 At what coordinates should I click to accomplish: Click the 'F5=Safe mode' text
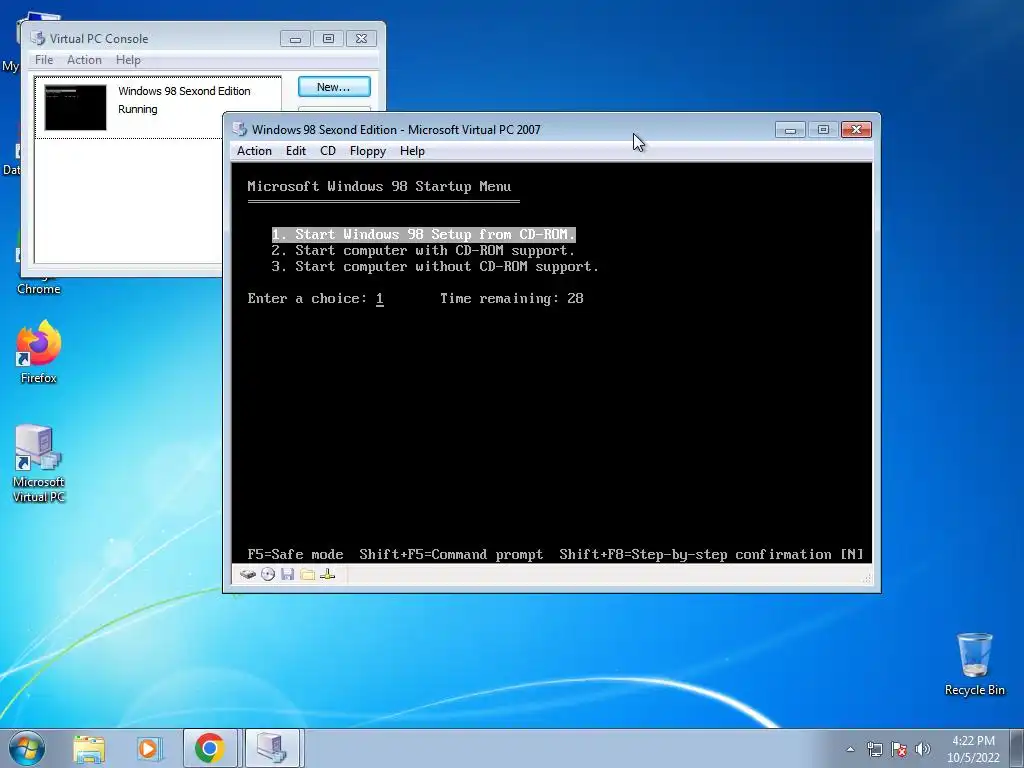(295, 554)
